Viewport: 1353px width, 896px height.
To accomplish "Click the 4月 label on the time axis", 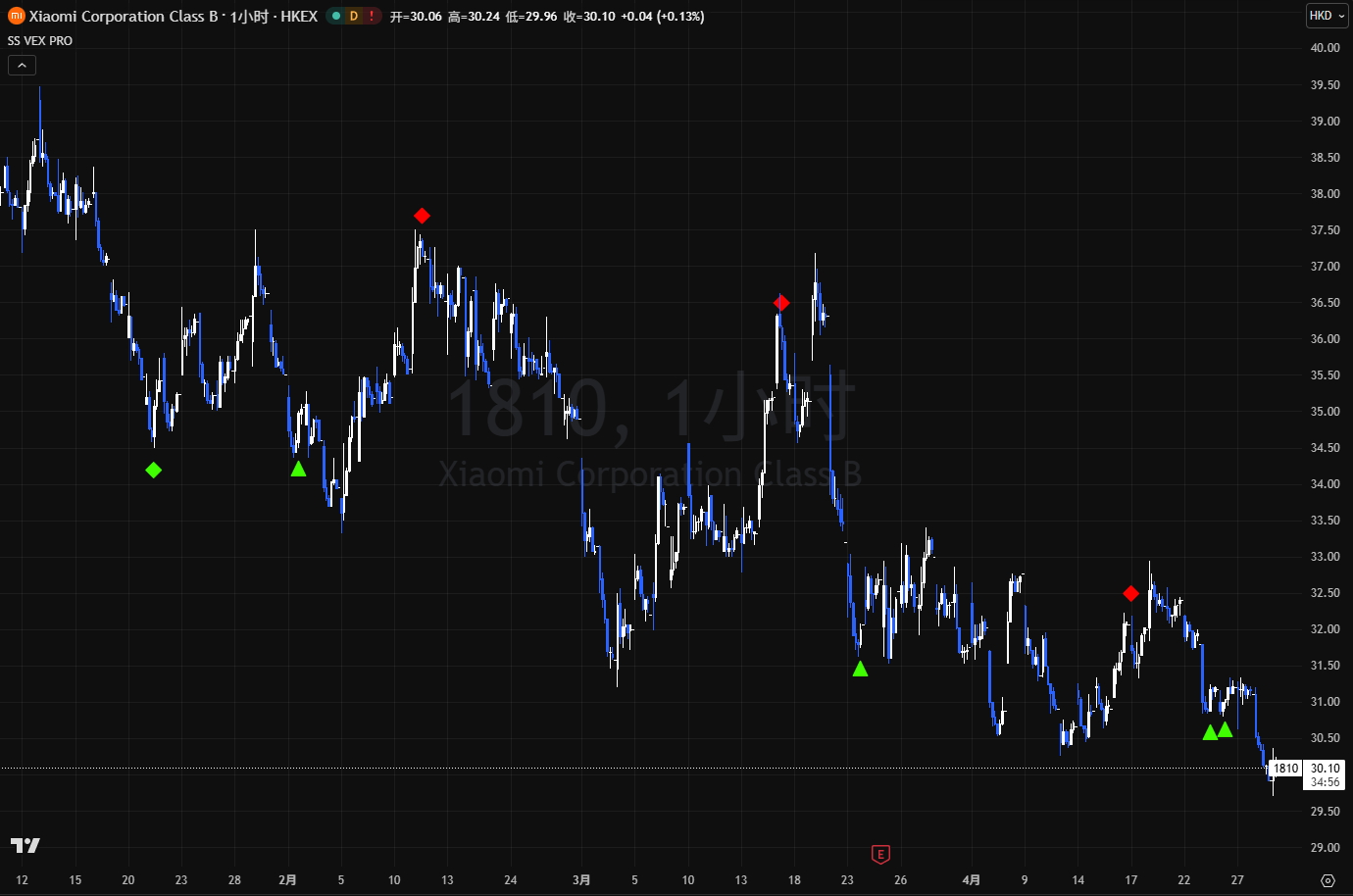I will click(971, 880).
